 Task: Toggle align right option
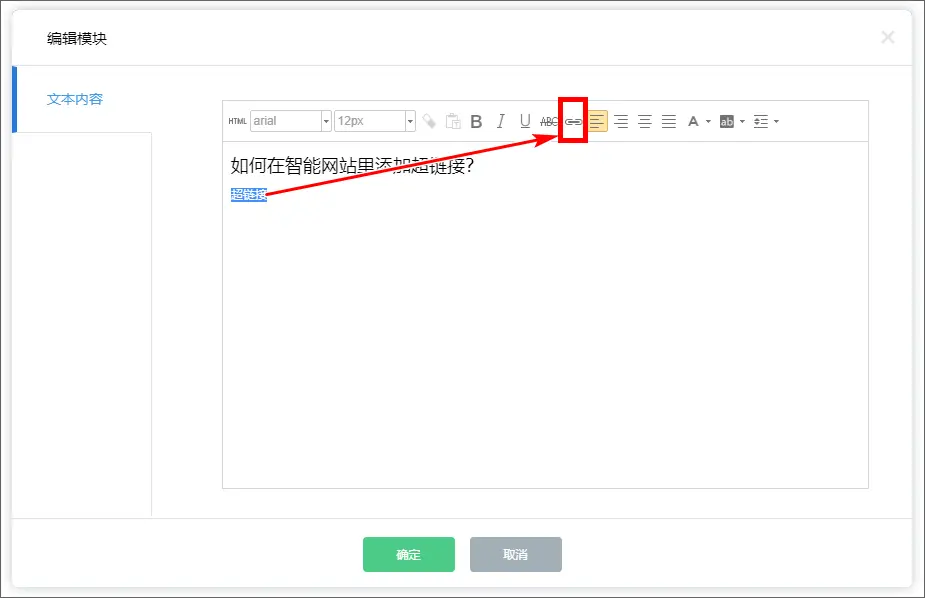click(x=621, y=121)
